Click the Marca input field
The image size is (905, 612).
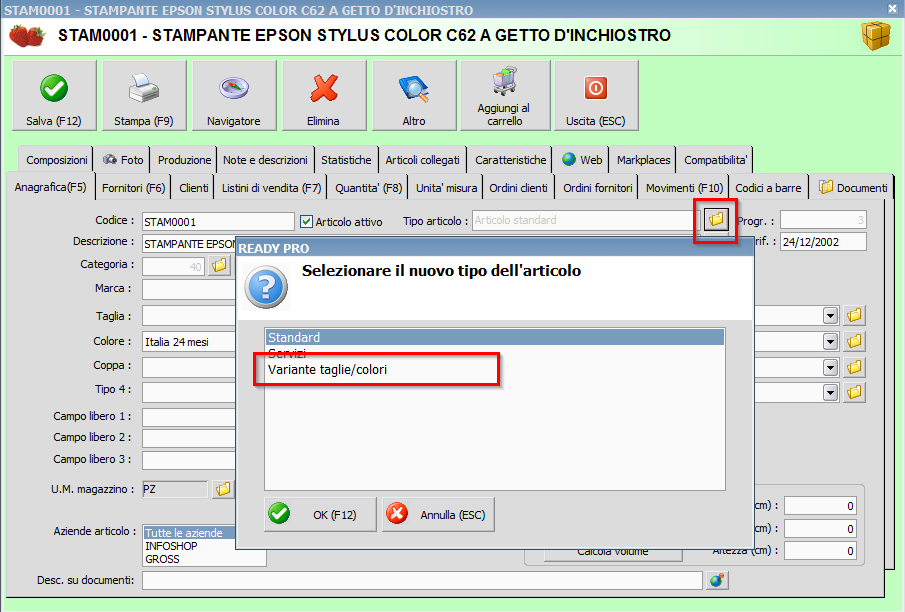click(189, 289)
